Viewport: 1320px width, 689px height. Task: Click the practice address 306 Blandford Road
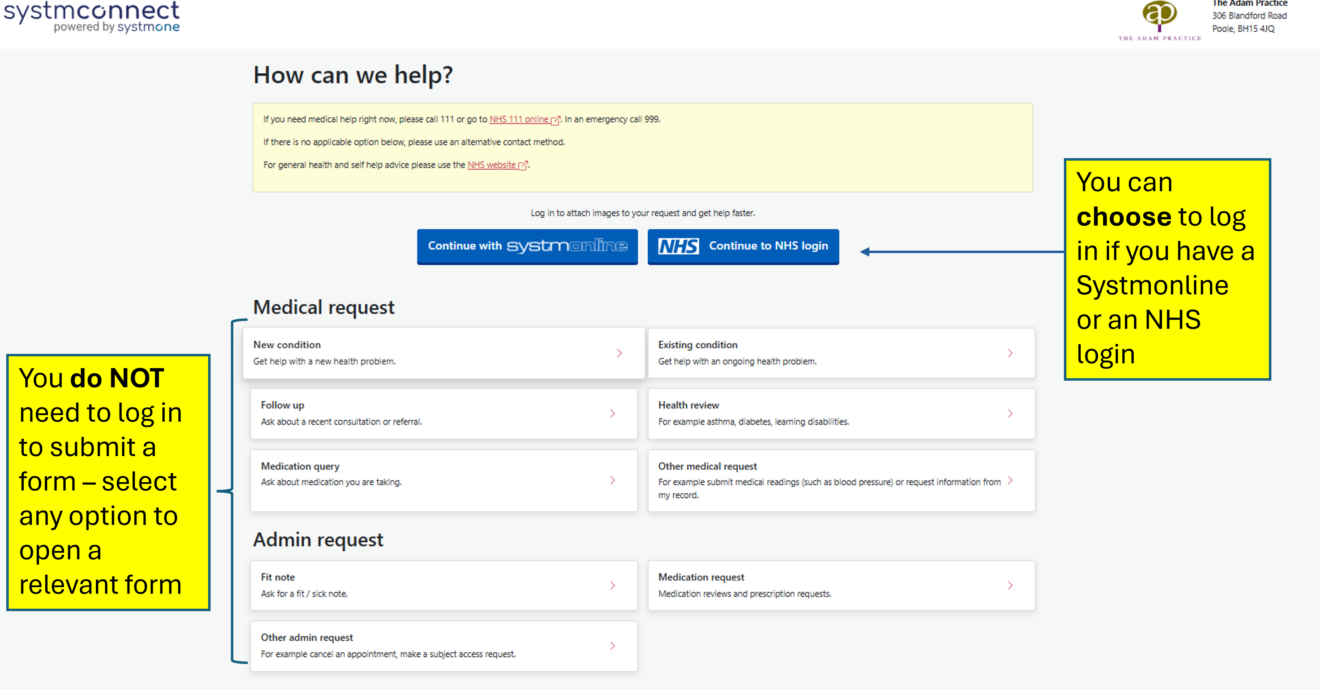1249,16
